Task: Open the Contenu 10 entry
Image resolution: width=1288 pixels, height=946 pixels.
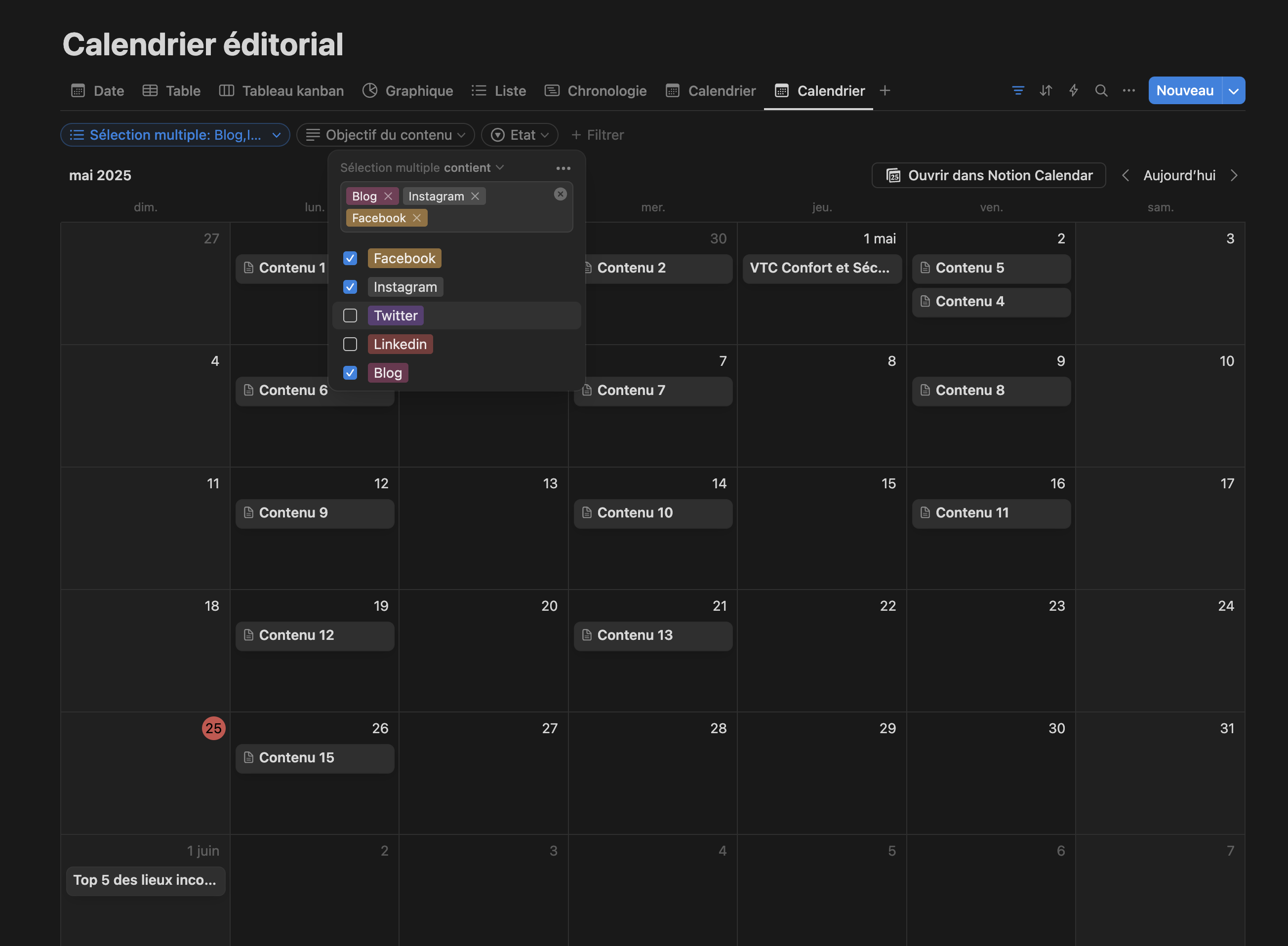Action: [652, 512]
